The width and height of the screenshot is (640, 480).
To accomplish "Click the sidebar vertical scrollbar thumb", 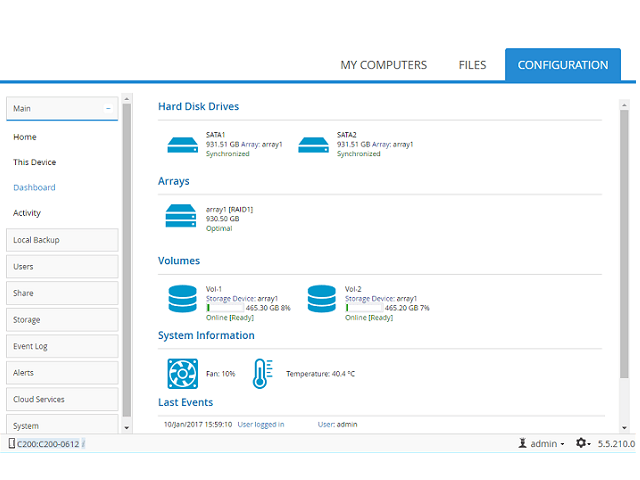I will [x=127, y=260].
